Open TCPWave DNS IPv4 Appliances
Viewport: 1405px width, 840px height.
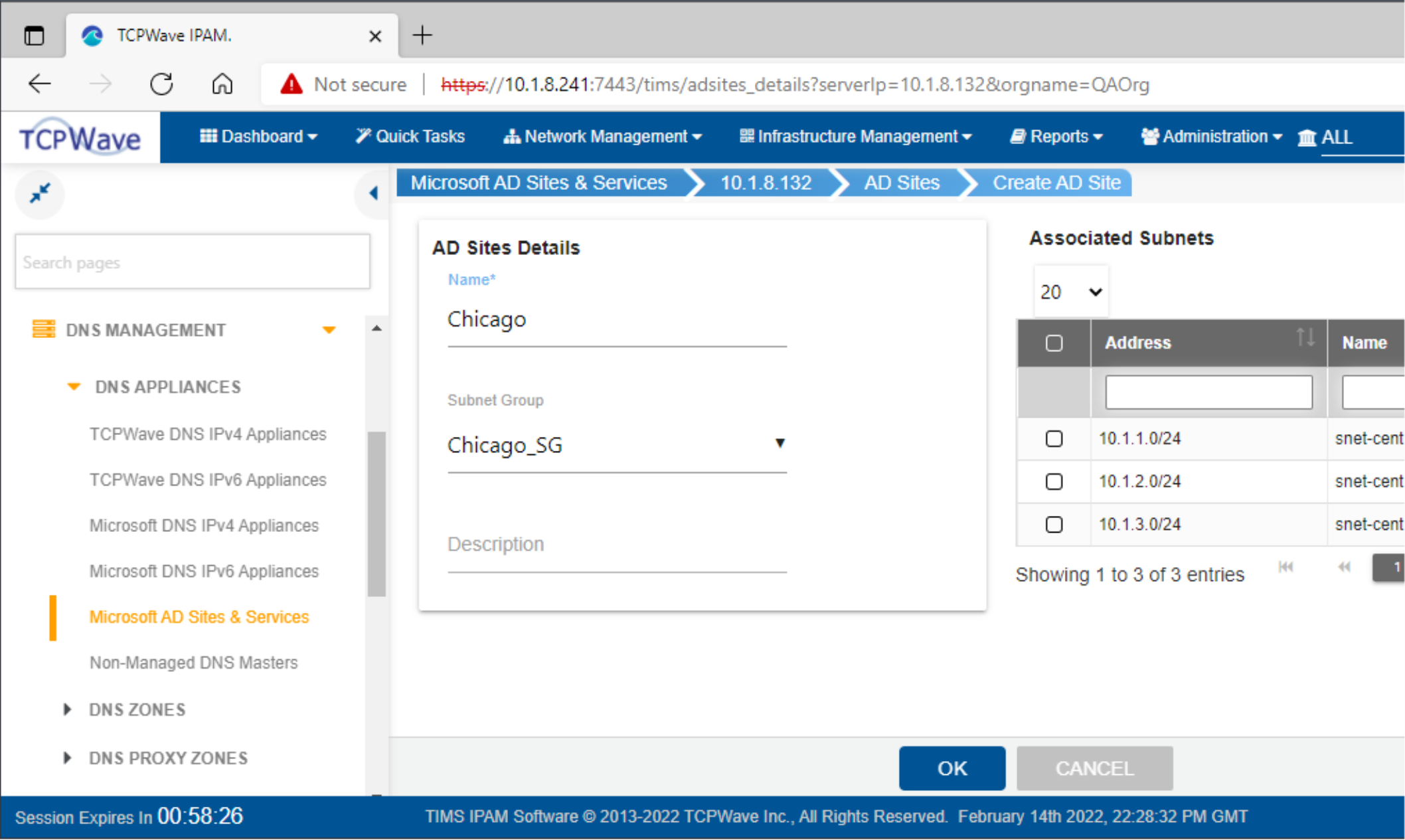(208, 434)
